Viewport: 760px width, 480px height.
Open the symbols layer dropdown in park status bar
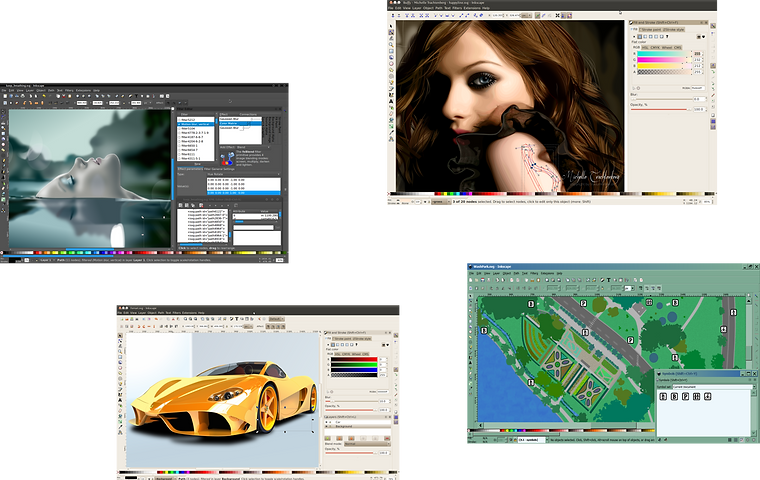(533, 440)
